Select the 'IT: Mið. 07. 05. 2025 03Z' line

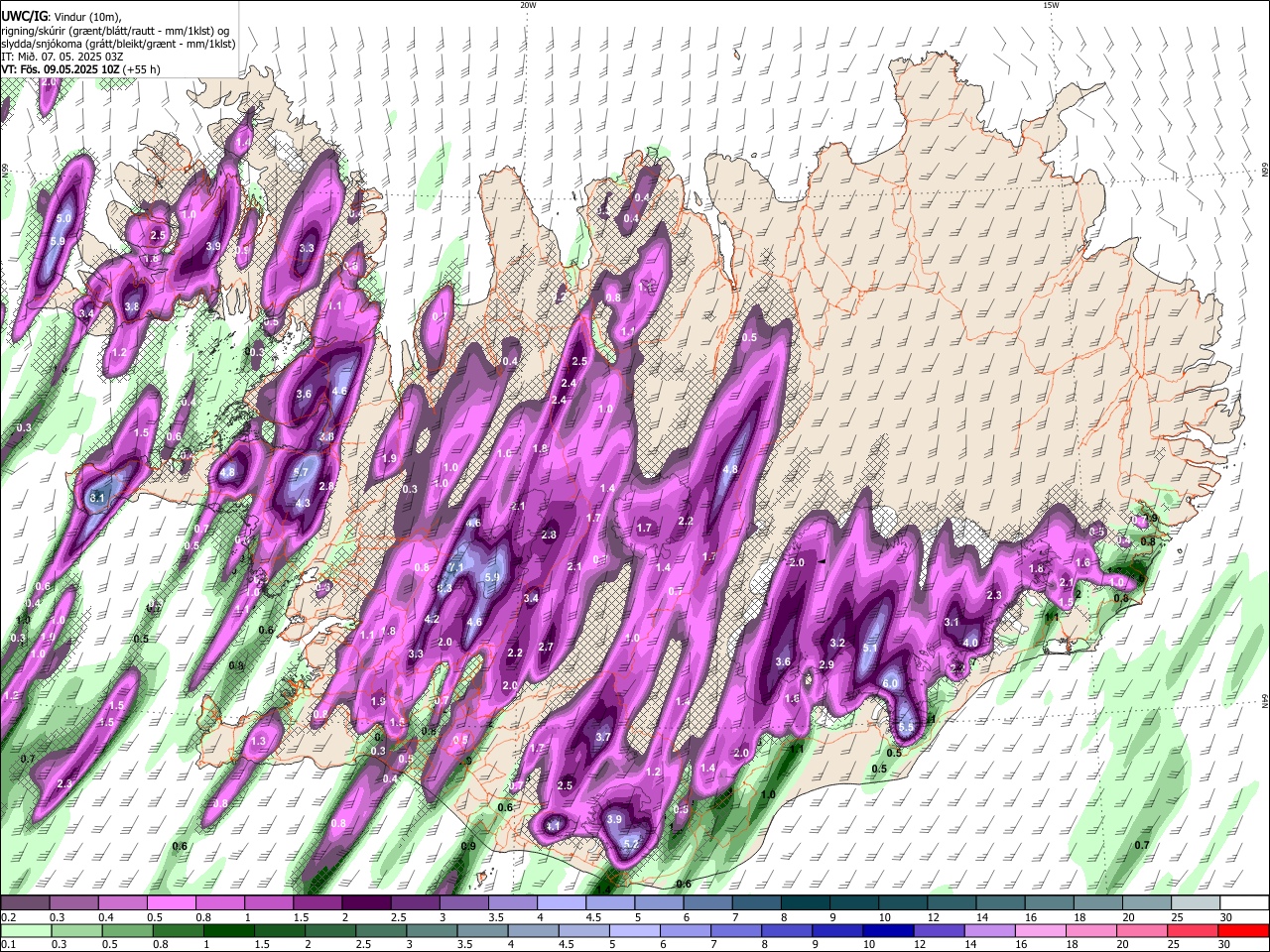pyautogui.click(x=63, y=57)
